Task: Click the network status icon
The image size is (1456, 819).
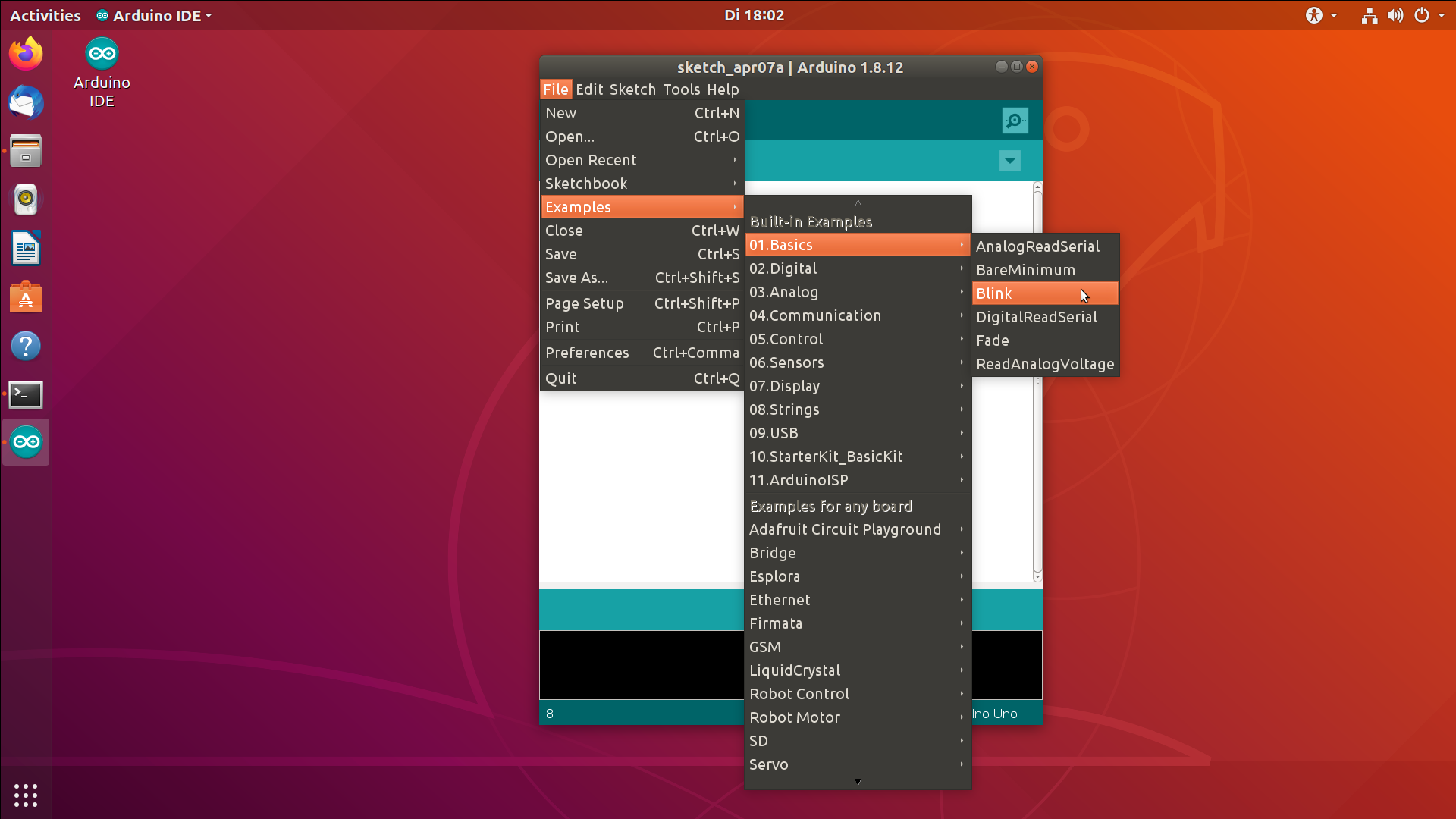Action: pos(1369,15)
